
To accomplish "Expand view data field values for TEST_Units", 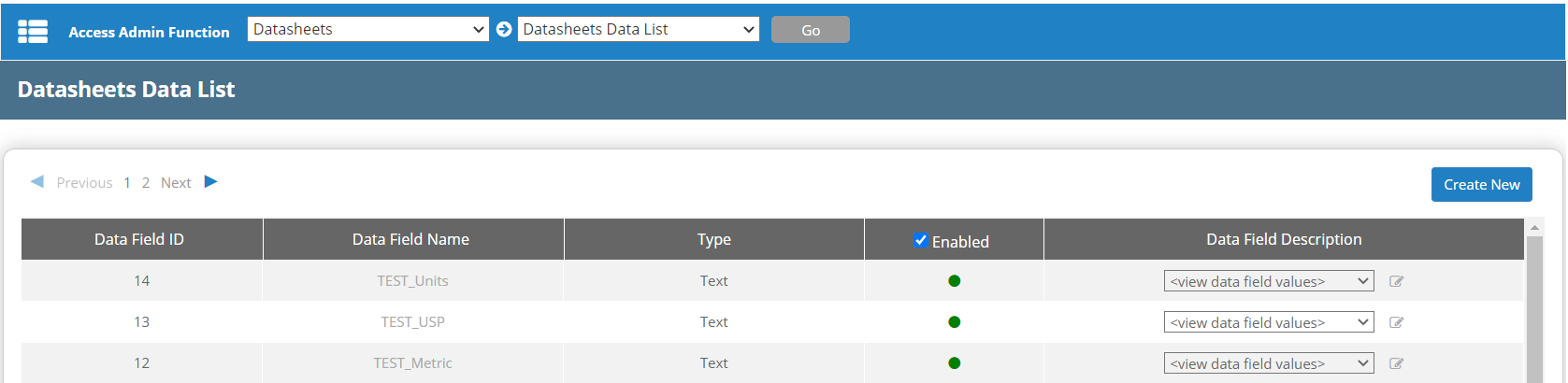I will pos(1268,281).
